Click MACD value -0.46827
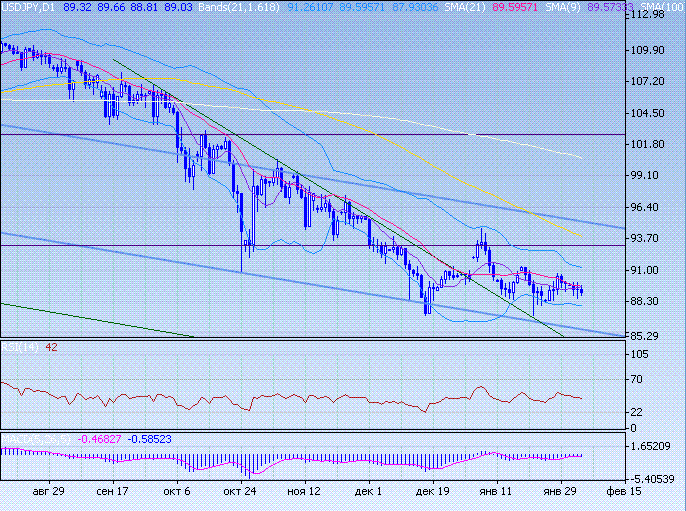Viewport: 686px width, 511px height. [x=98, y=439]
